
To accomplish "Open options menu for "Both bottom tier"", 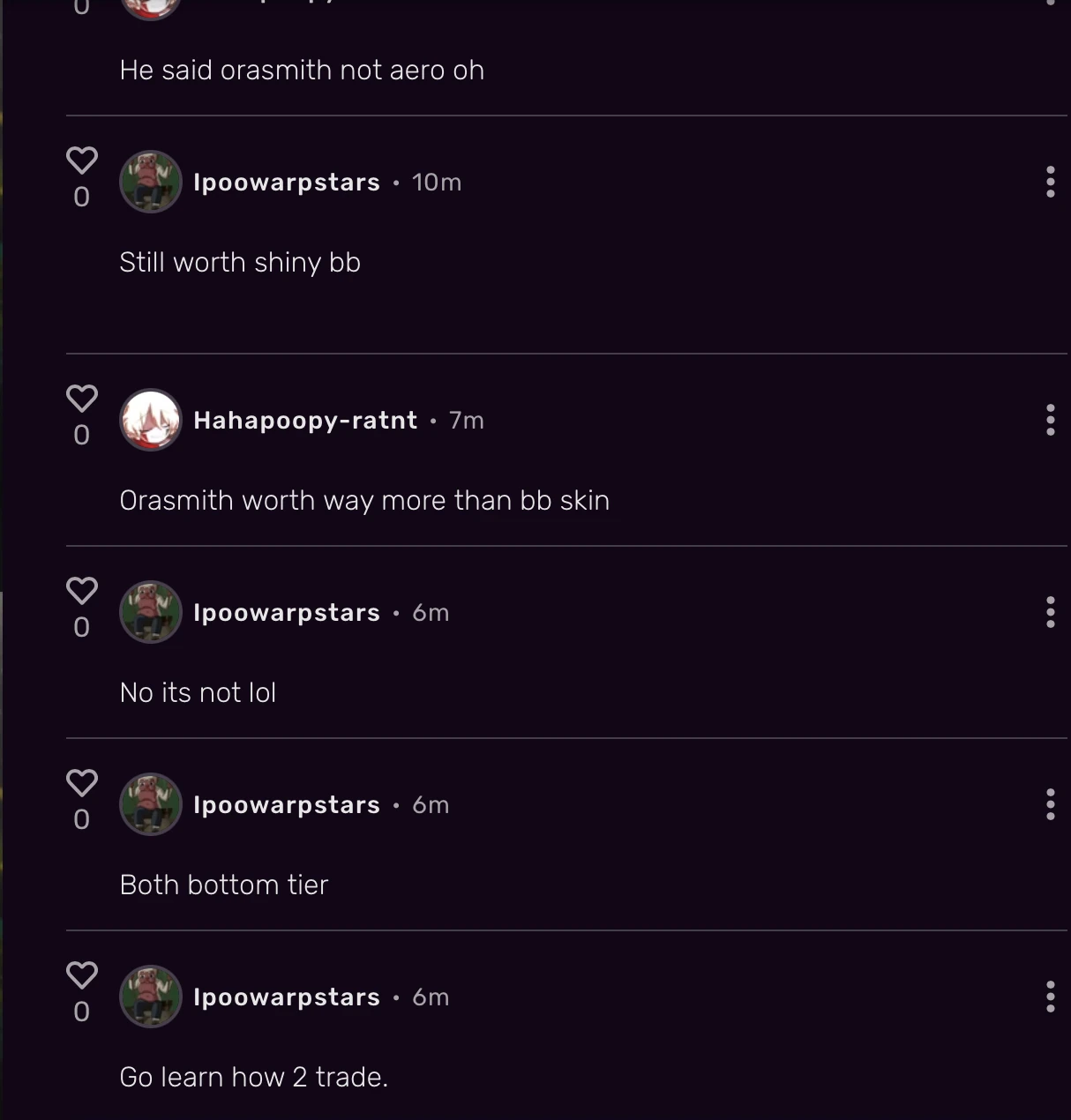I will click(1050, 803).
